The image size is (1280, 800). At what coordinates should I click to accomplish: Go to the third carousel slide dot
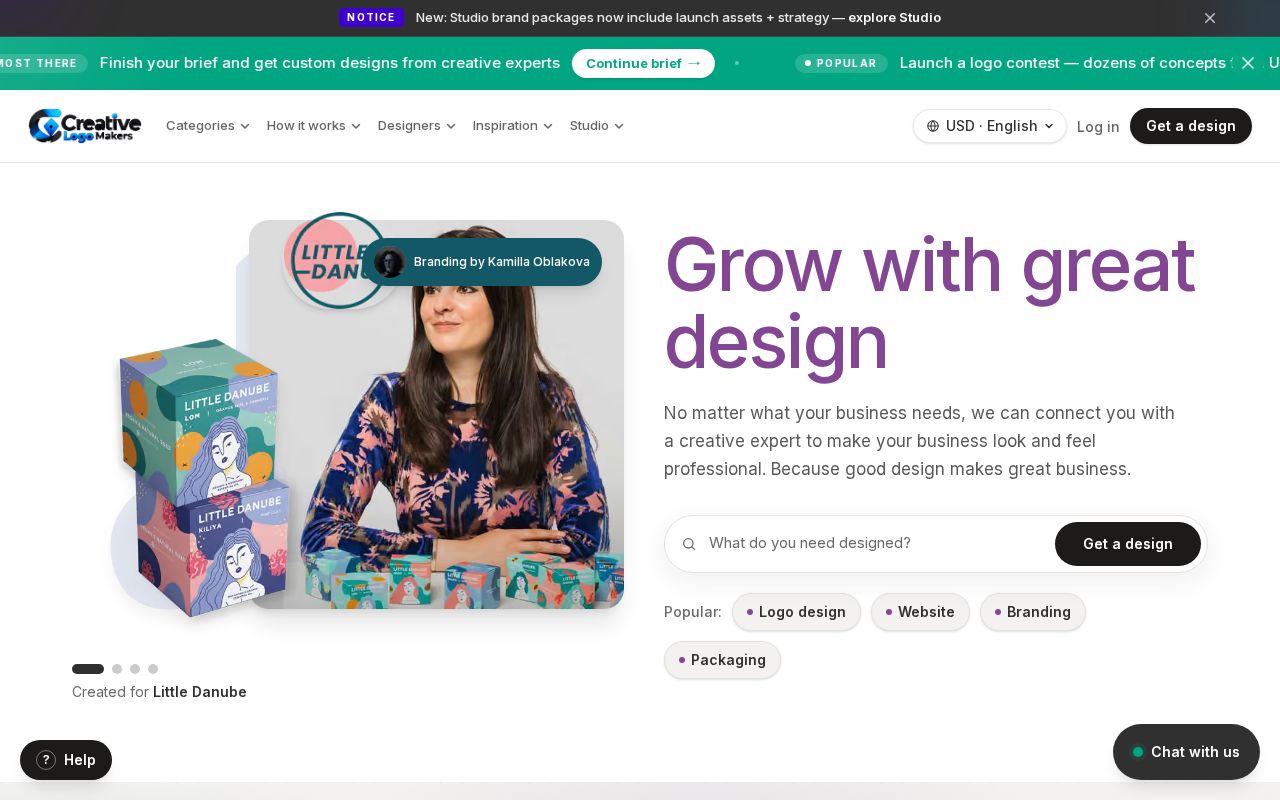[135, 669]
